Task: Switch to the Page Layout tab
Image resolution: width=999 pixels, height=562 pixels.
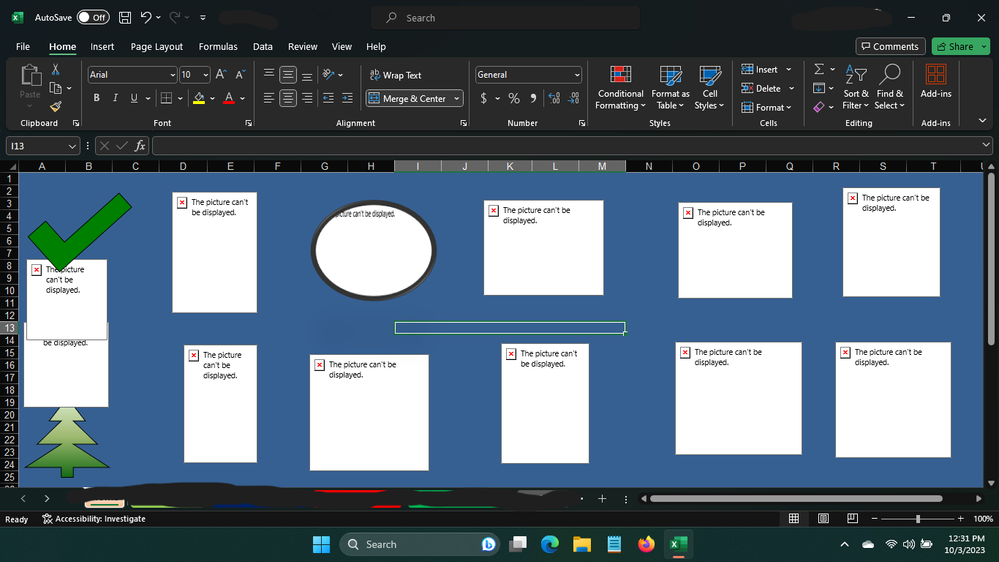Action: click(157, 47)
